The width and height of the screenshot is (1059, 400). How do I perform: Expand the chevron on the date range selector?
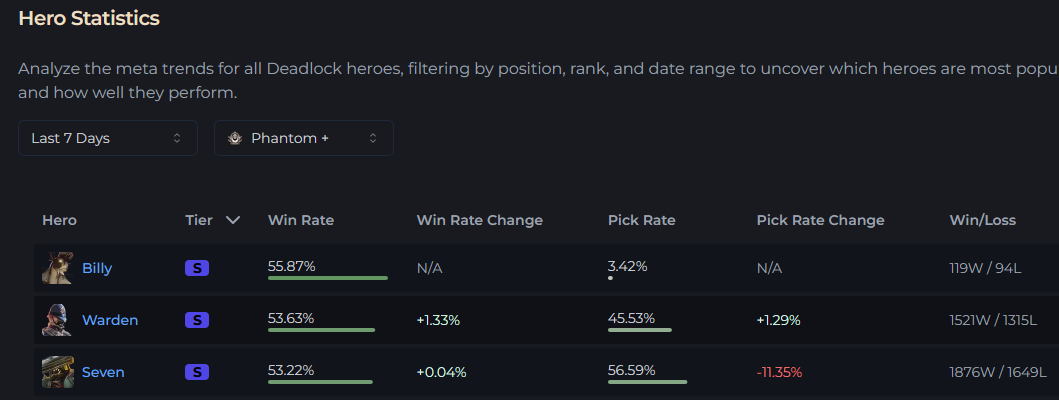(x=177, y=139)
